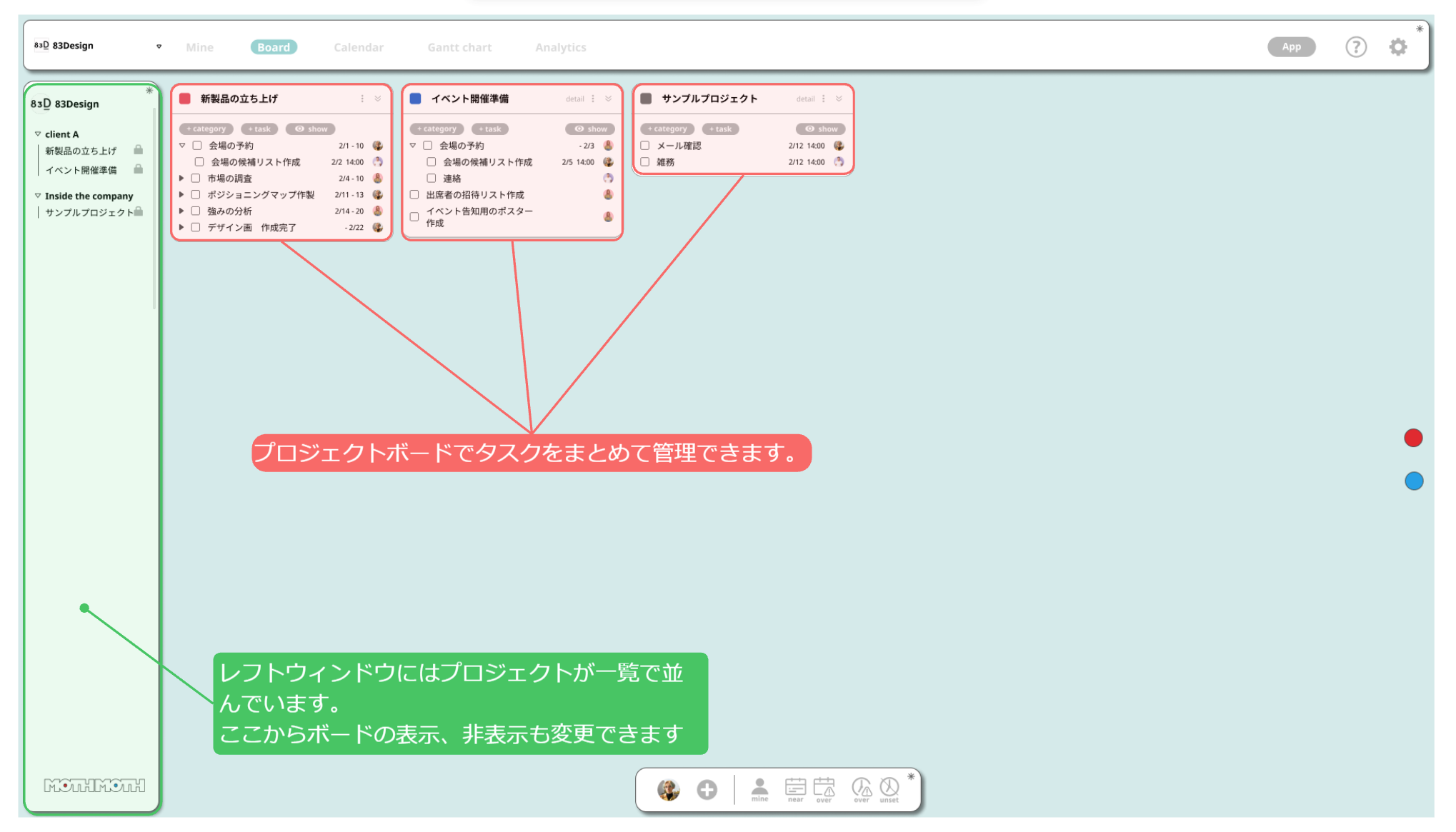Switch to the Calendar tab

click(359, 47)
